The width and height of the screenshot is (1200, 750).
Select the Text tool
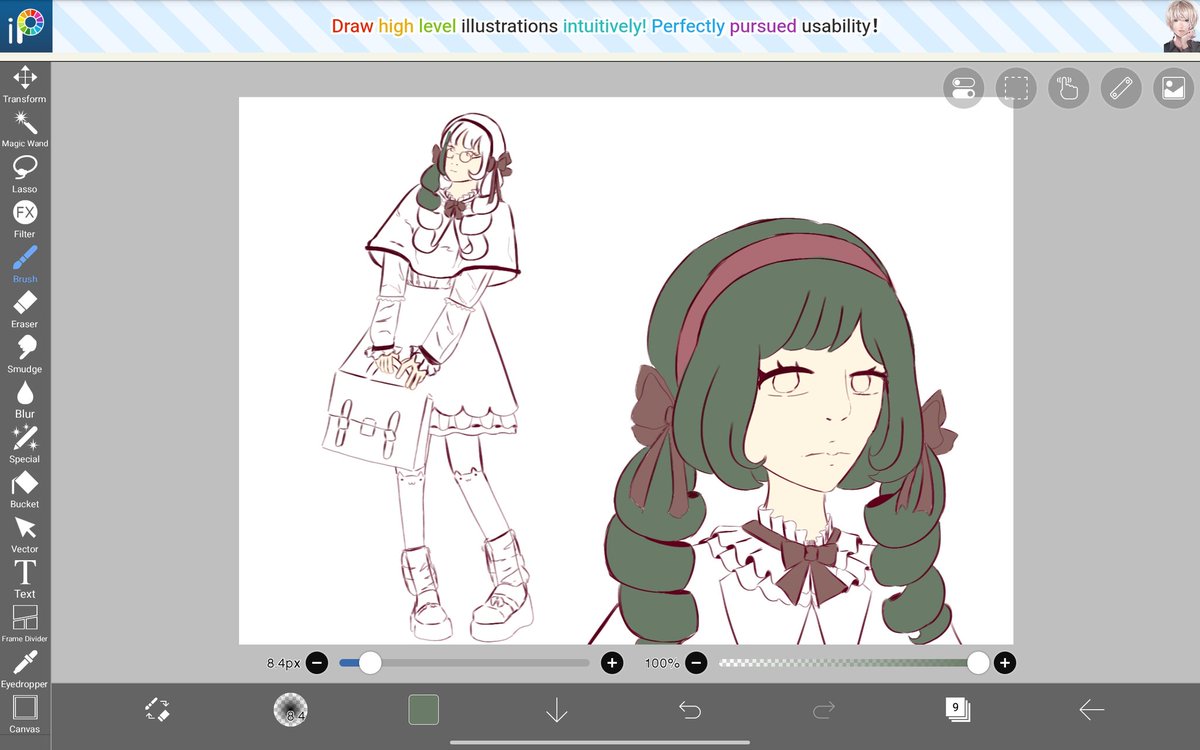pos(24,579)
